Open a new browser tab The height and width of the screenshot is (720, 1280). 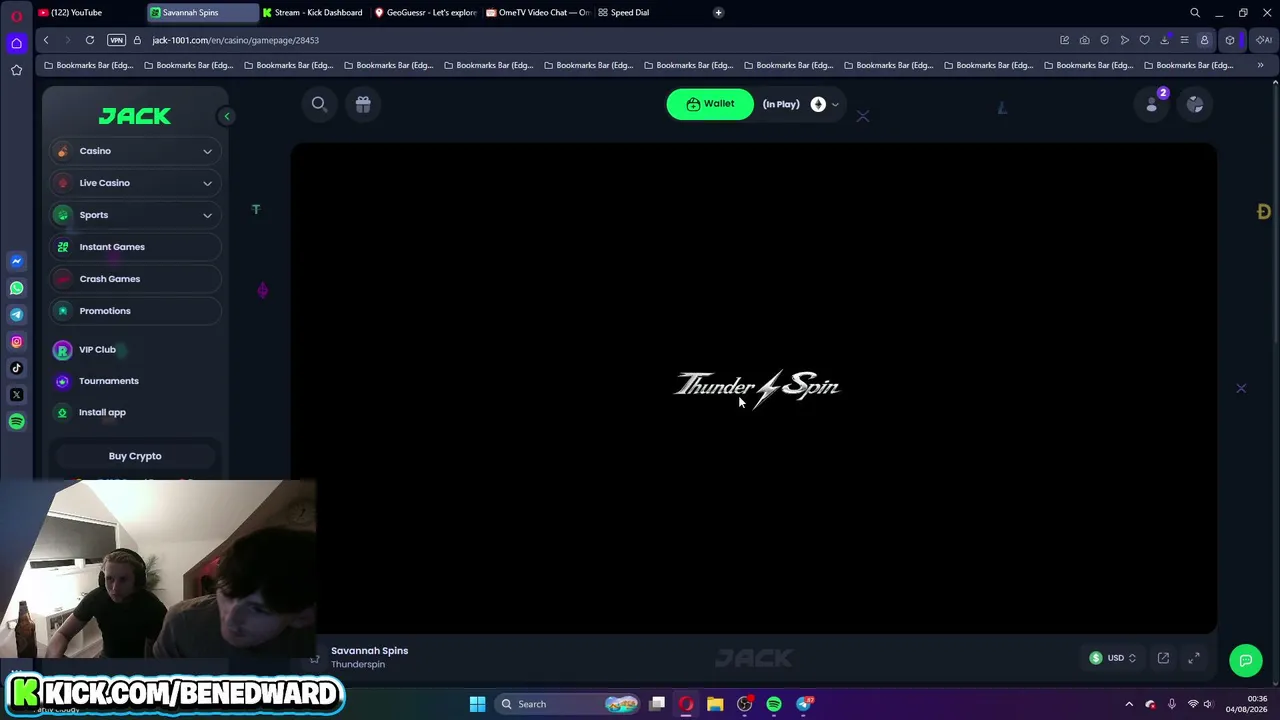point(718,13)
